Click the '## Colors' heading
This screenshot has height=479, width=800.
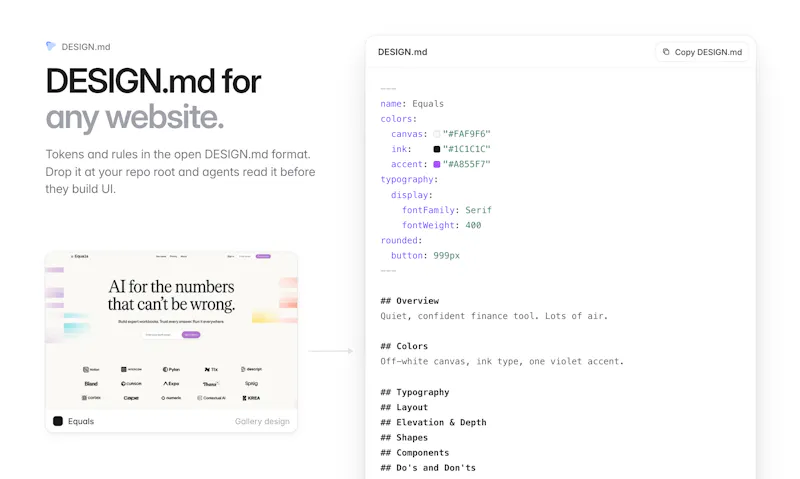(x=404, y=346)
